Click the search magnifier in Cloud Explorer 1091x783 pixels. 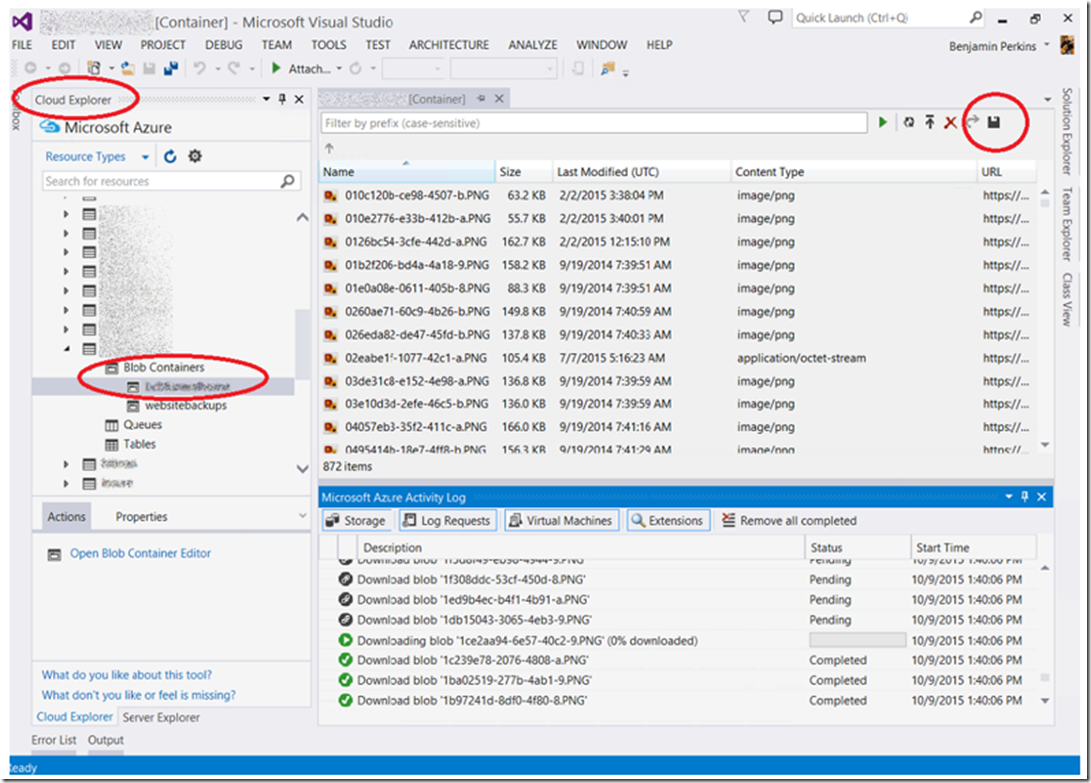(288, 181)
